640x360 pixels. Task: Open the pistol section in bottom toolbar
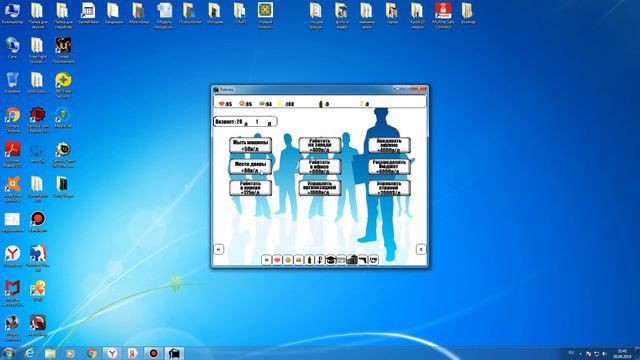362,260
